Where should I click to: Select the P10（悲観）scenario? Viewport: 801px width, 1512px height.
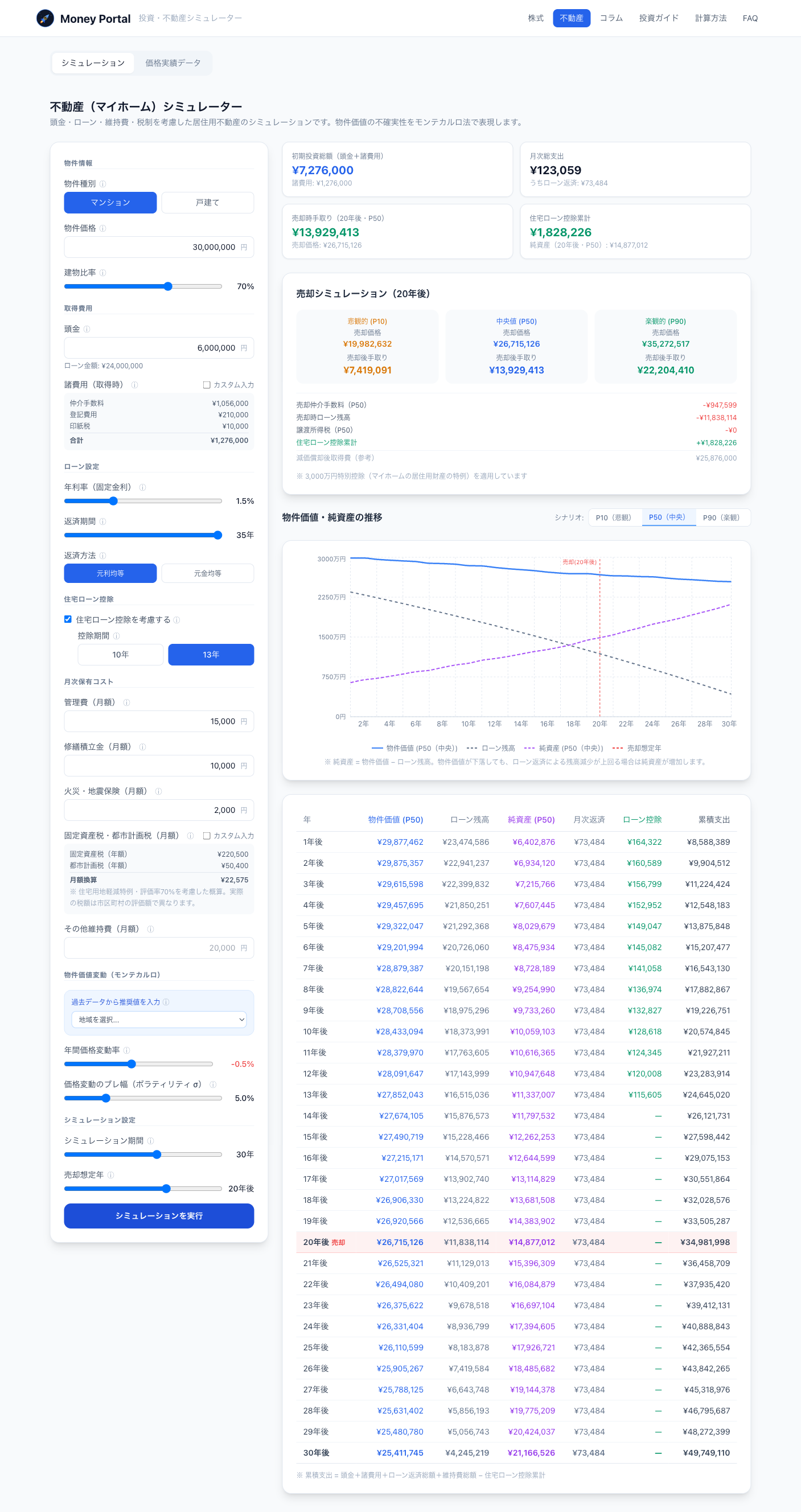pos(613,517)
